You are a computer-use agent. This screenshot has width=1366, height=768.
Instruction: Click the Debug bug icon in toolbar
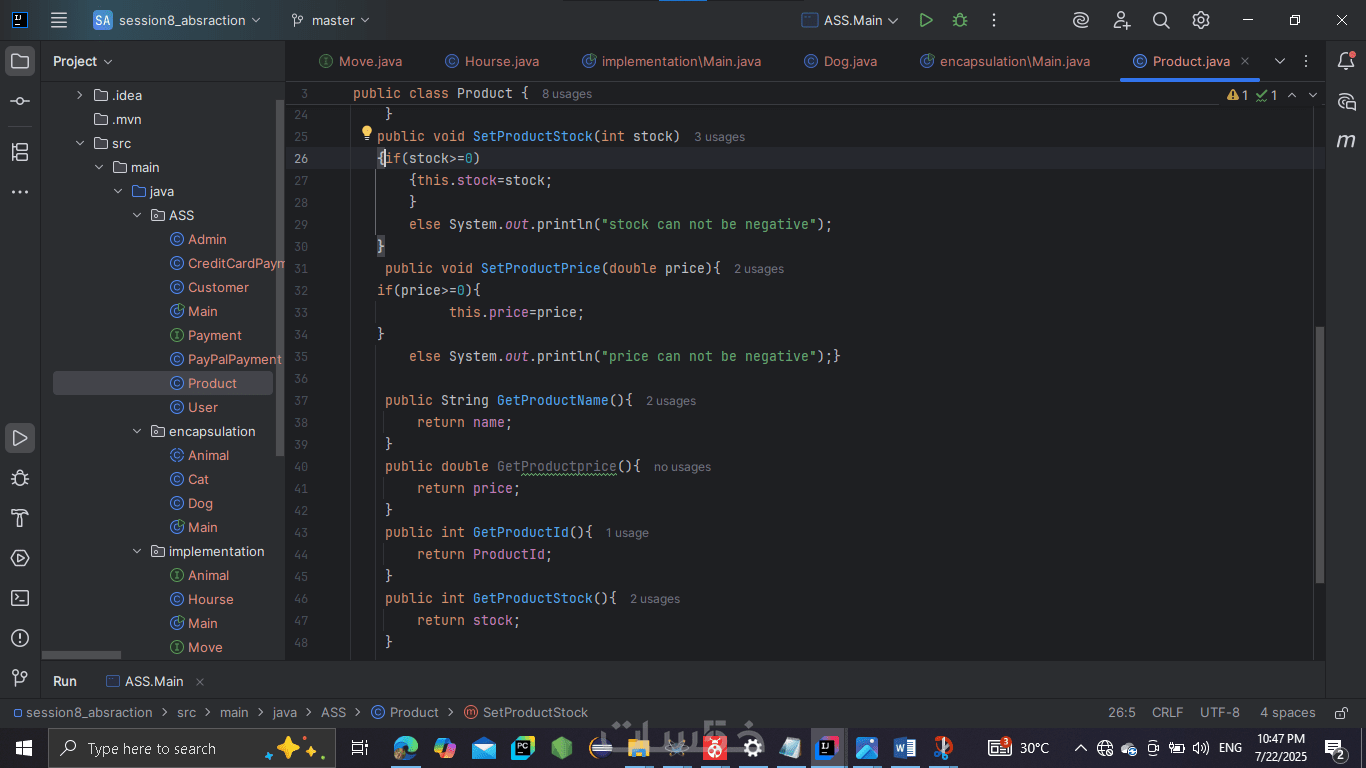[960, 20]
